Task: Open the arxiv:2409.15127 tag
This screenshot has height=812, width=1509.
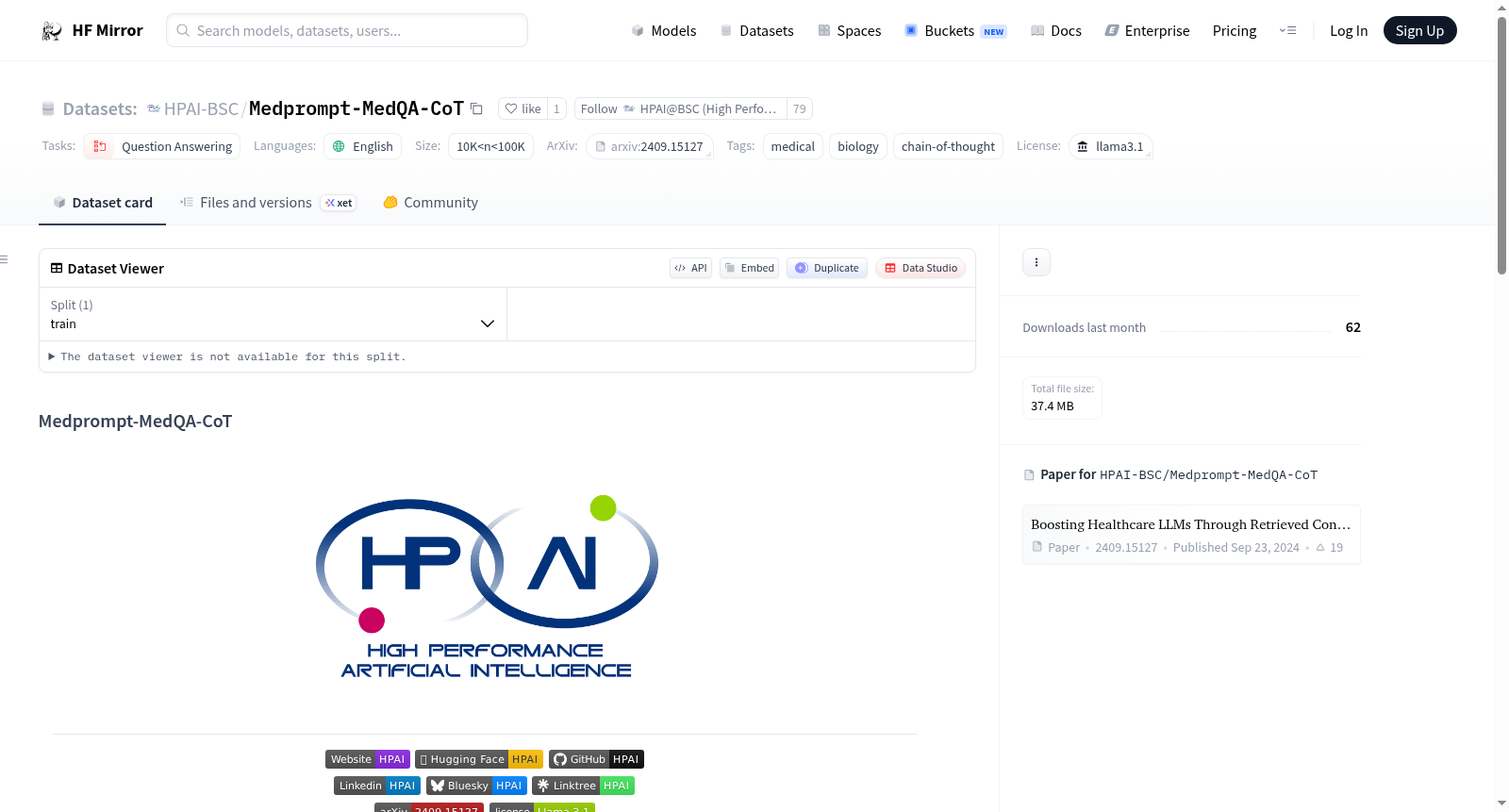Action: 649,147
